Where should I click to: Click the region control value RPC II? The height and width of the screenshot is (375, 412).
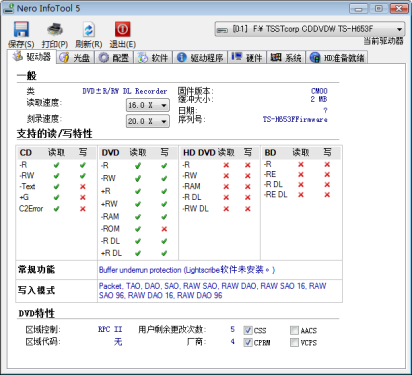(x=110, y=329)
